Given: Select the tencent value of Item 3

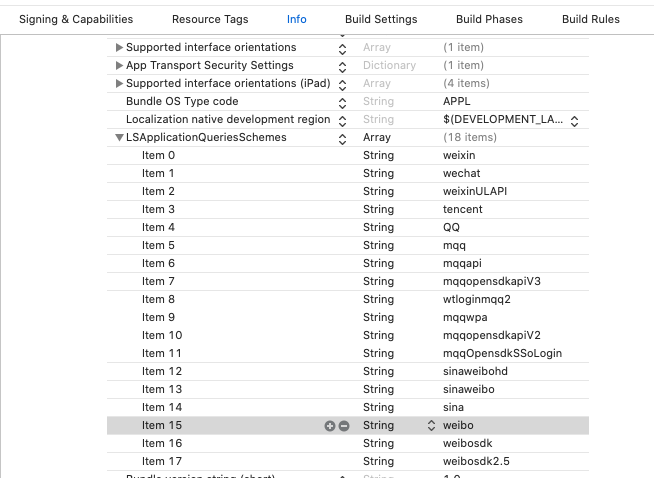Looking at the screenshot, I should [463, 209].
